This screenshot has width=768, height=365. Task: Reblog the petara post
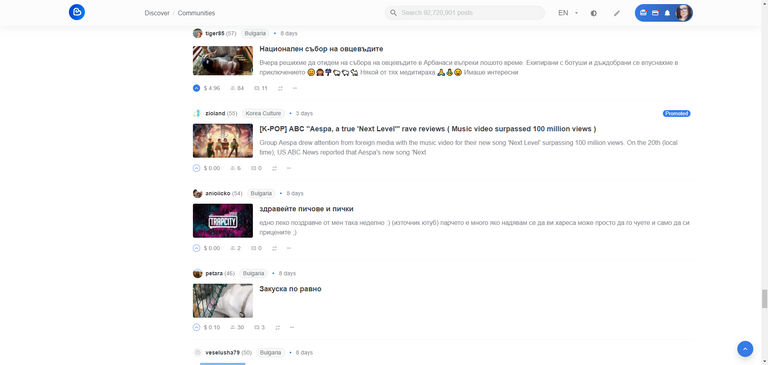click(x=277, y=327)
